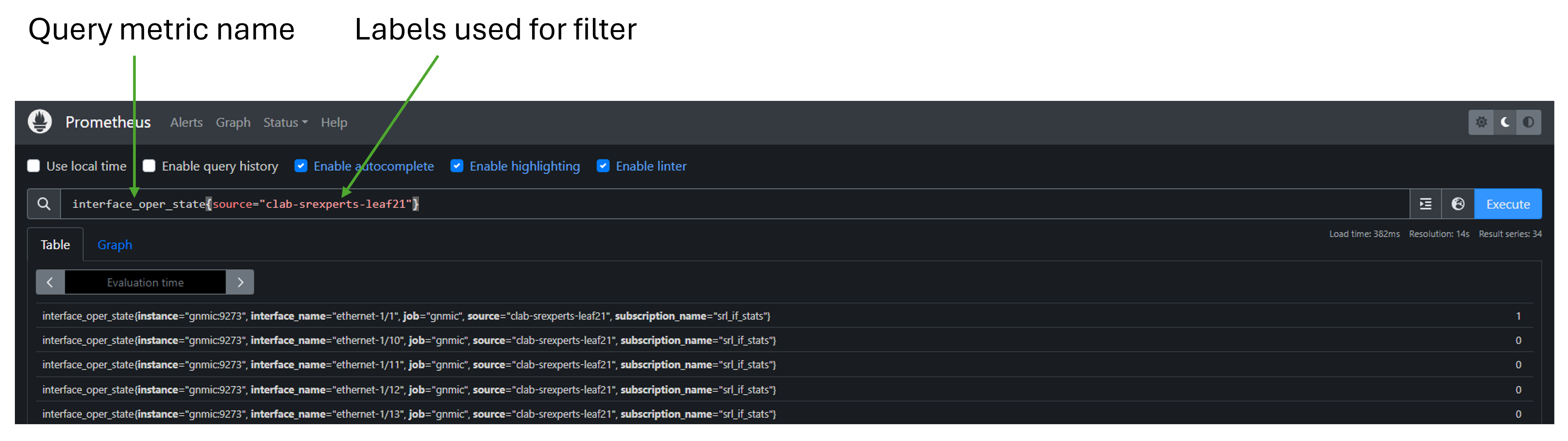Screen dimensions: 1568x441
Task: Open Alerts in the navbar
Action: point(186,122)
